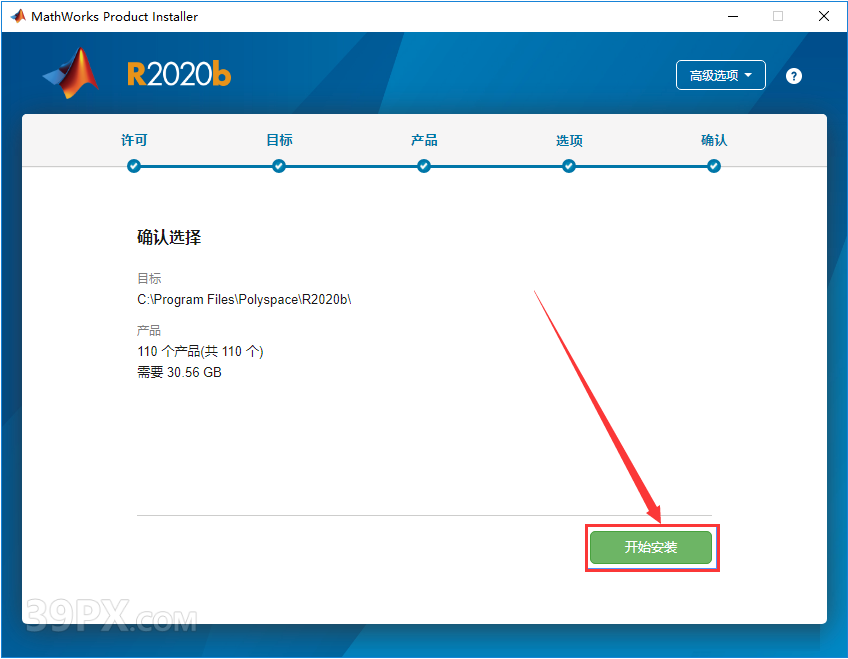
Task: Open the help question mark icon
Action: tap(793, 76)
